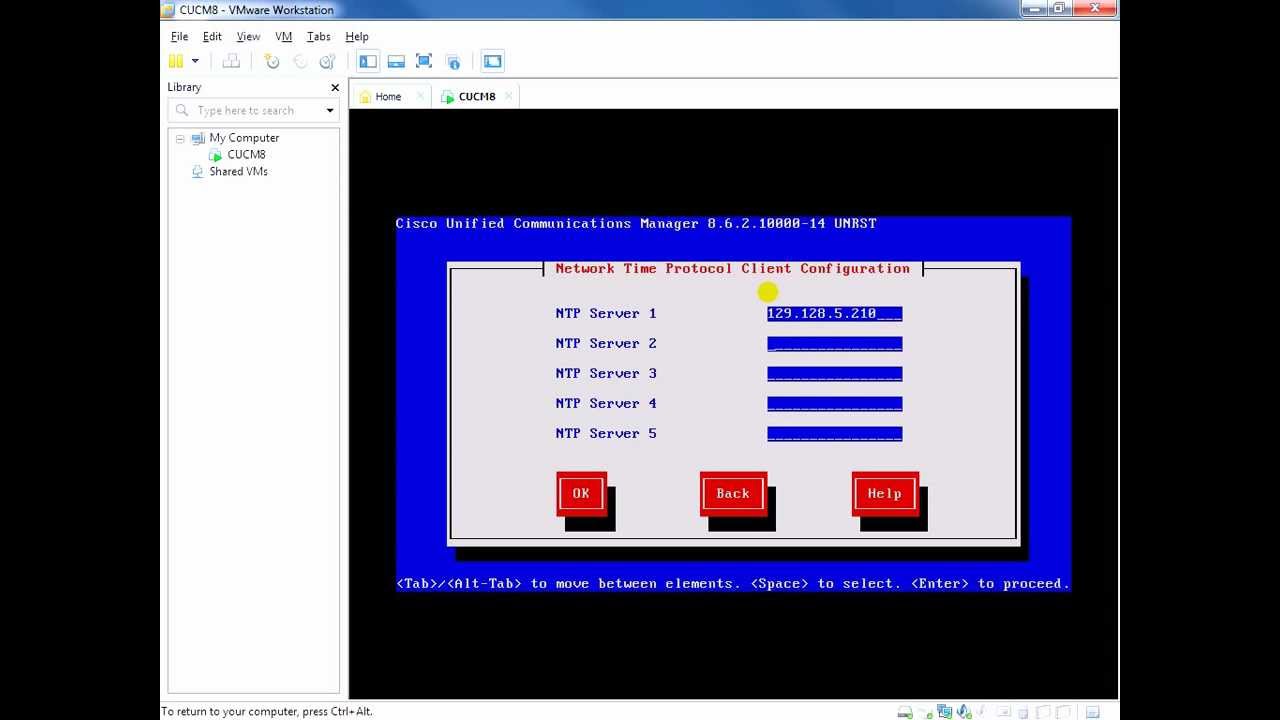
Task: Click the 'NTP Server 1' label
Action: click(x=606, y=313)
